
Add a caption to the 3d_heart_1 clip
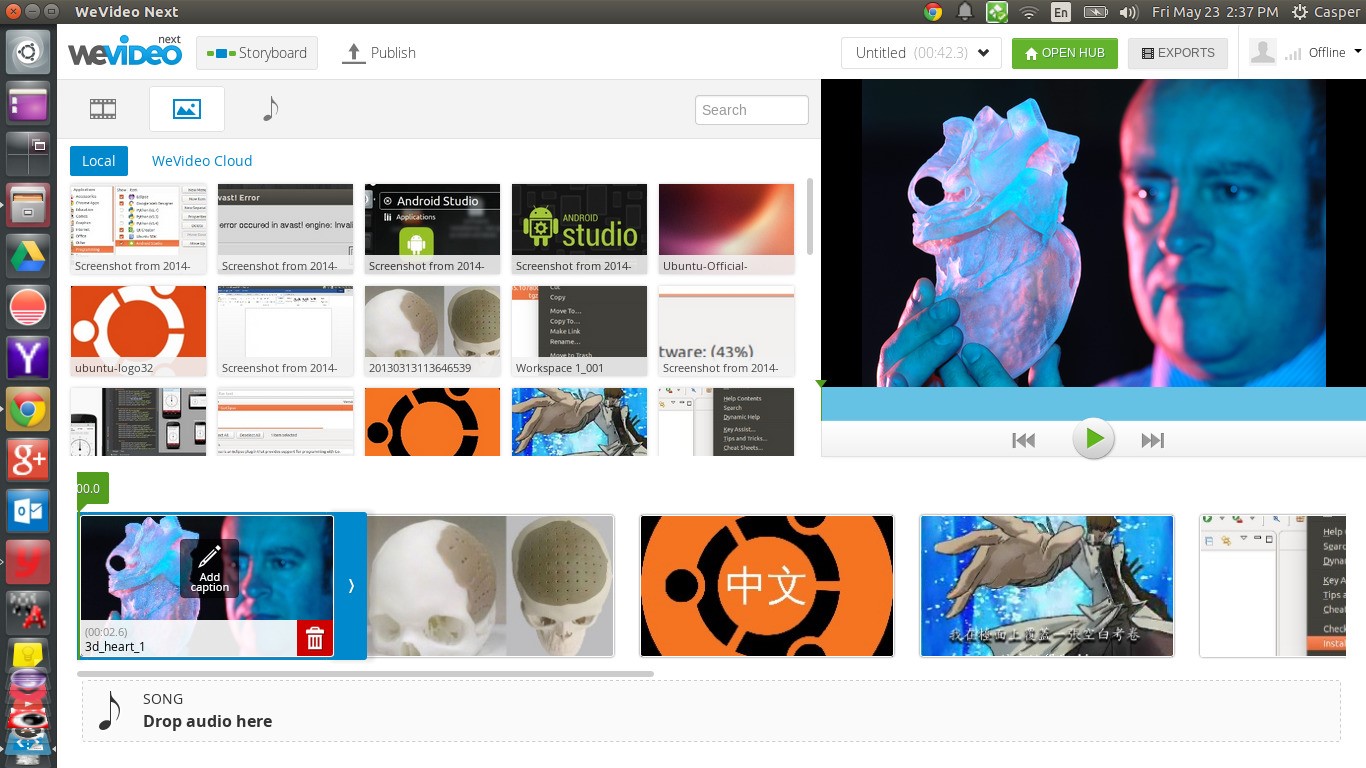click(209, 568)
